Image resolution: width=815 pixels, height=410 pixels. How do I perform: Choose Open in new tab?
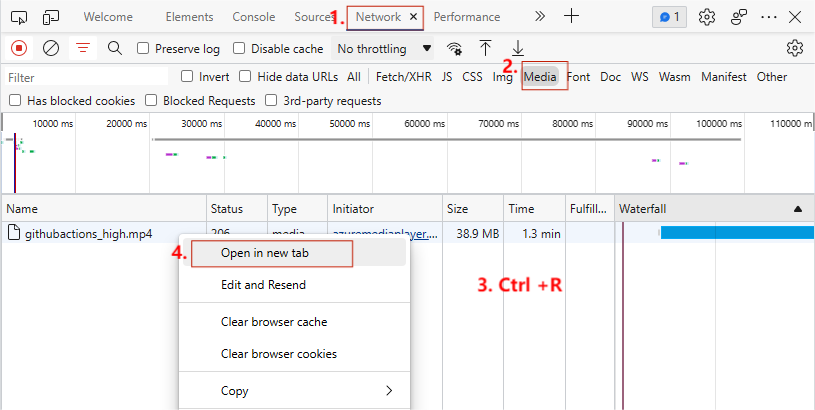click(x=264, y=253)
